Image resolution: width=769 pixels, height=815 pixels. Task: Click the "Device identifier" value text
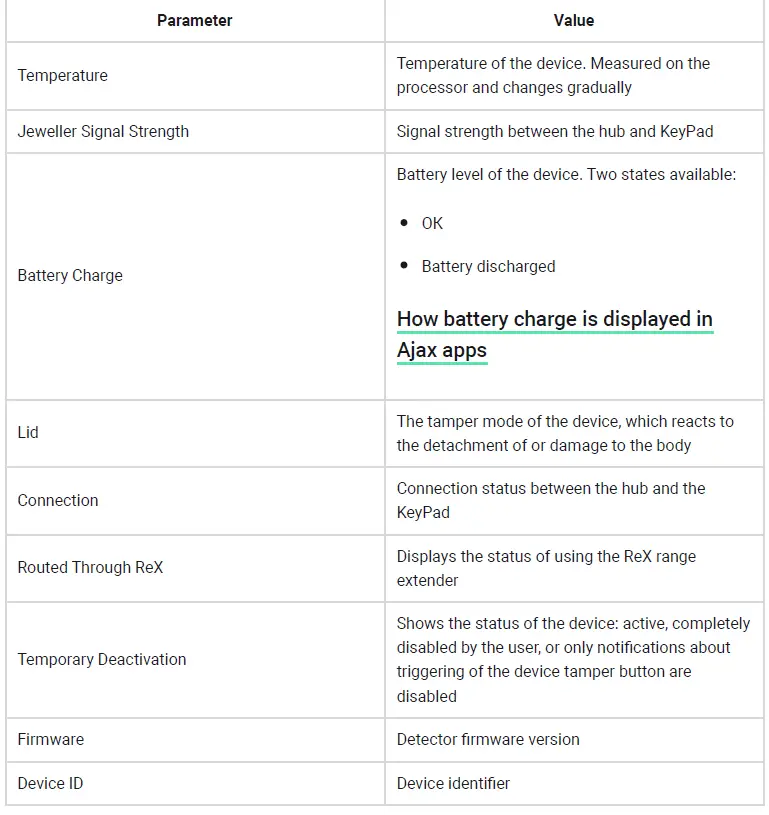453,783
